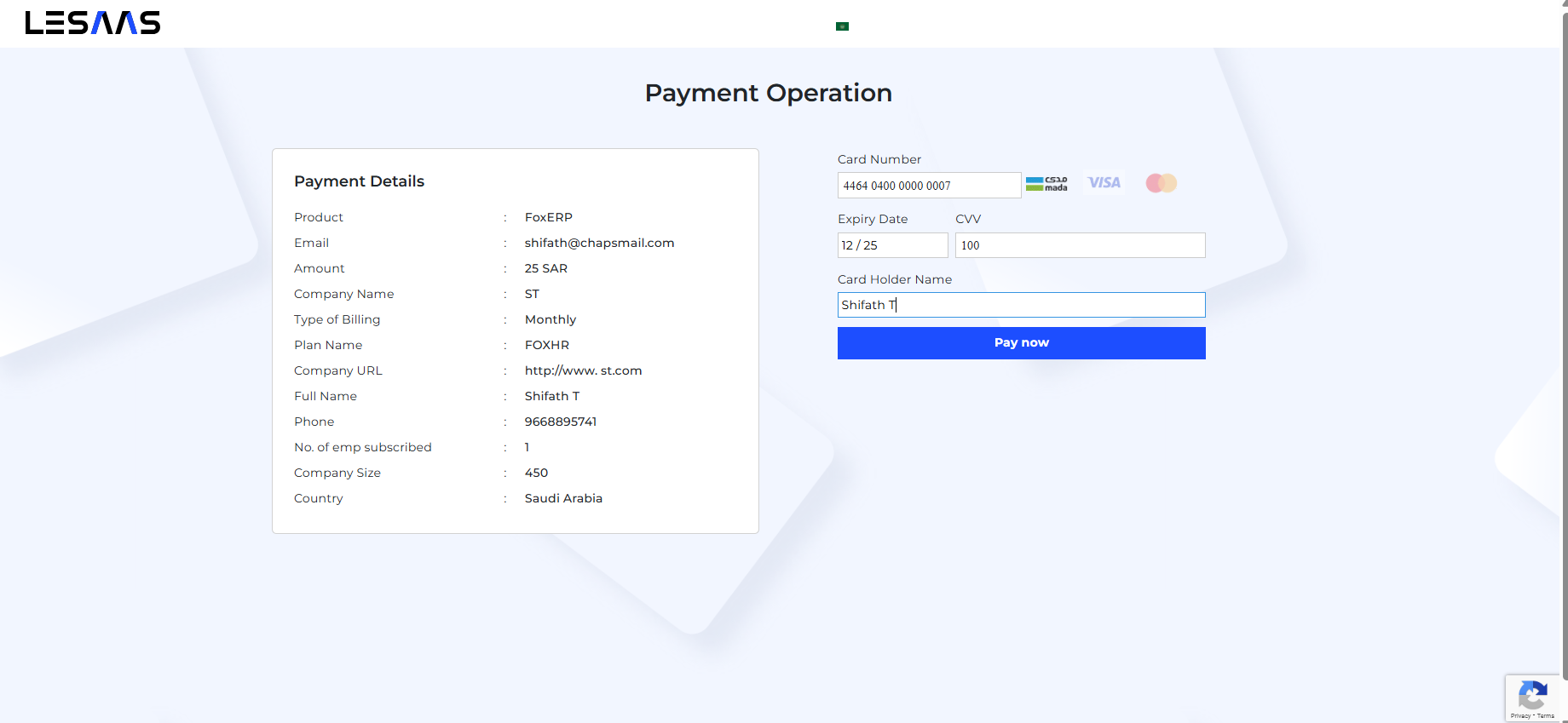
Task: Click into the CVV field
Action: pos(1080,245)
